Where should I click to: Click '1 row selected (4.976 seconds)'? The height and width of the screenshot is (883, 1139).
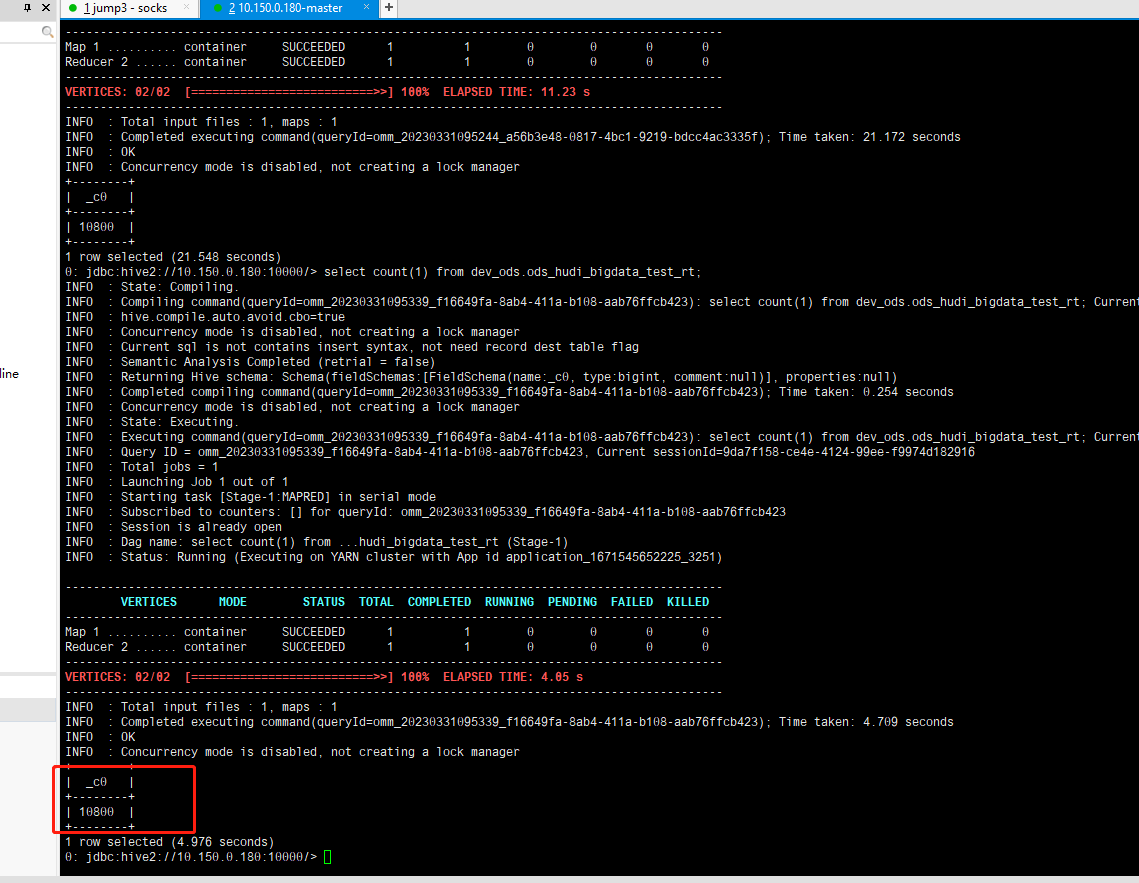pyautogui.click(x=169, y=842)
